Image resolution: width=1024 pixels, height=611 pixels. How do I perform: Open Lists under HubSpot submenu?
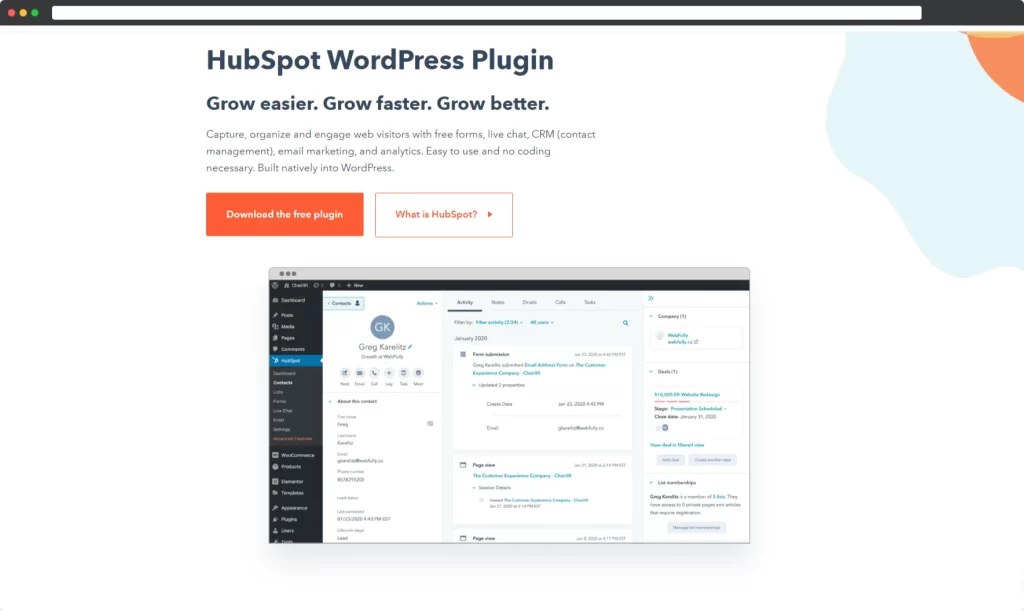278,392
